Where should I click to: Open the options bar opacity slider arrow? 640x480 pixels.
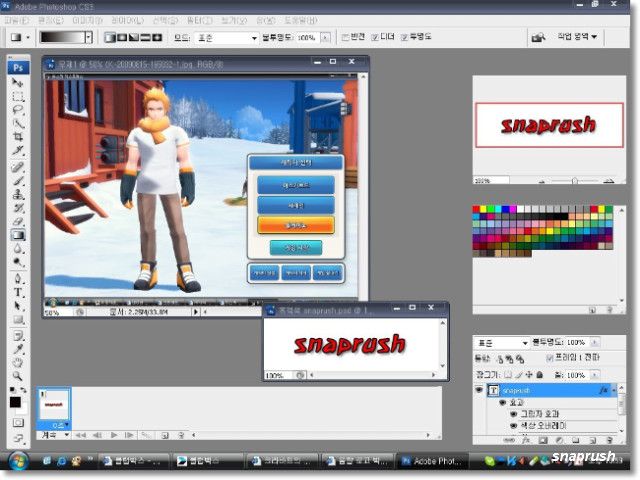pos(325,38)
